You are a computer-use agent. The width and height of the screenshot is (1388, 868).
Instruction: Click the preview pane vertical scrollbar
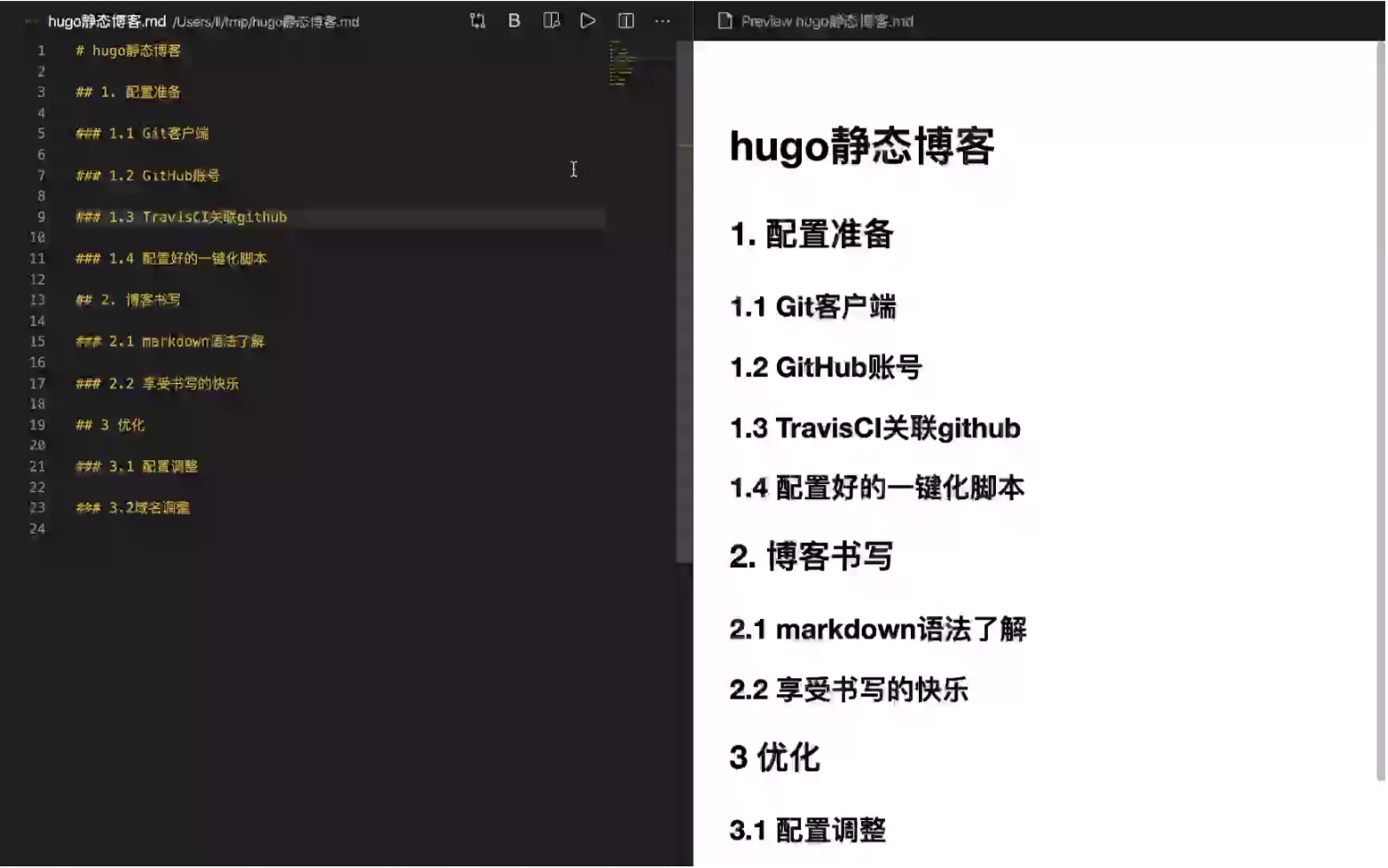1381,412
